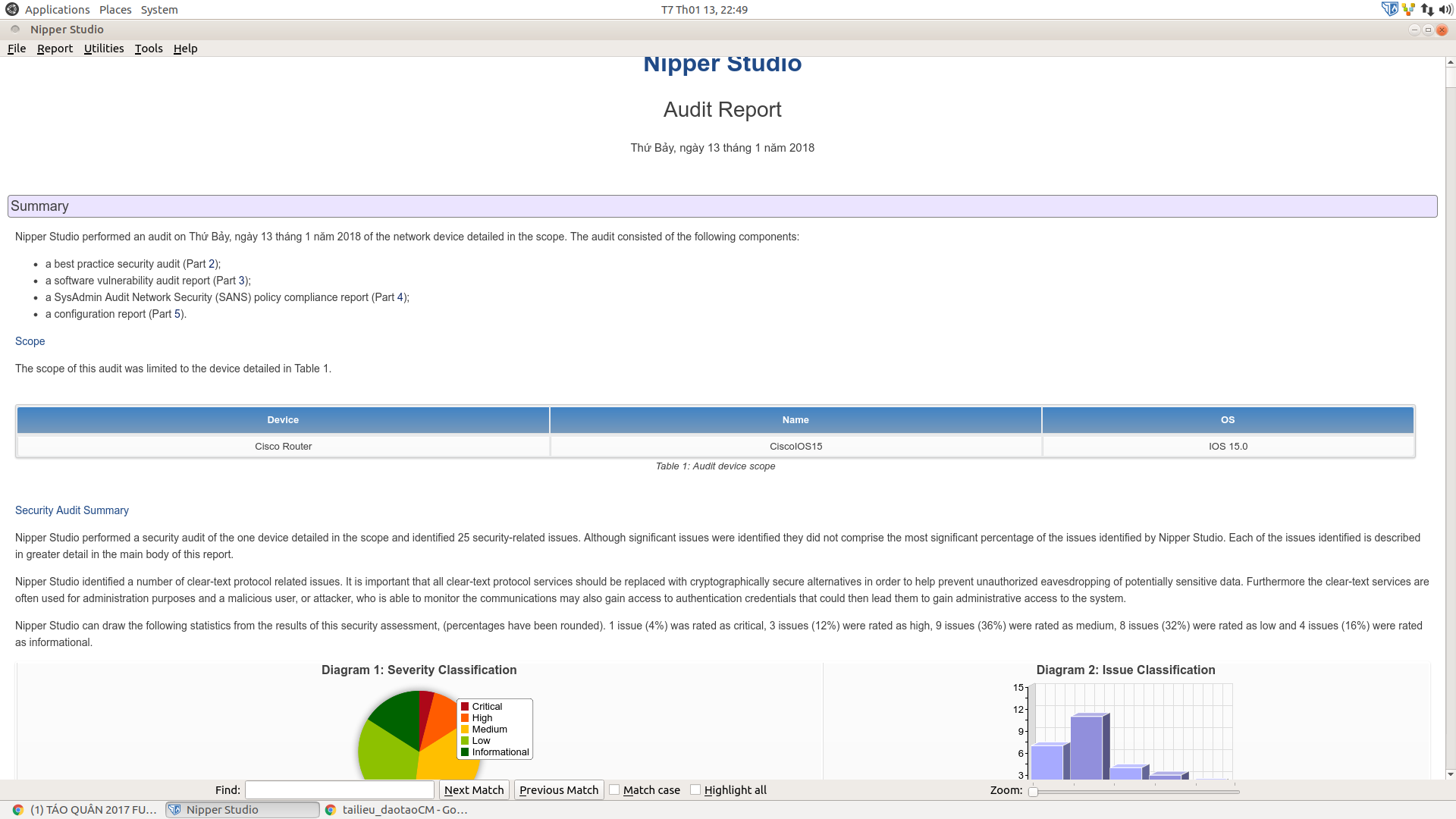Click the scrollbar down arrow
The width and height of the screenshot is (1456, 819).
click(x=1449, y=774)
